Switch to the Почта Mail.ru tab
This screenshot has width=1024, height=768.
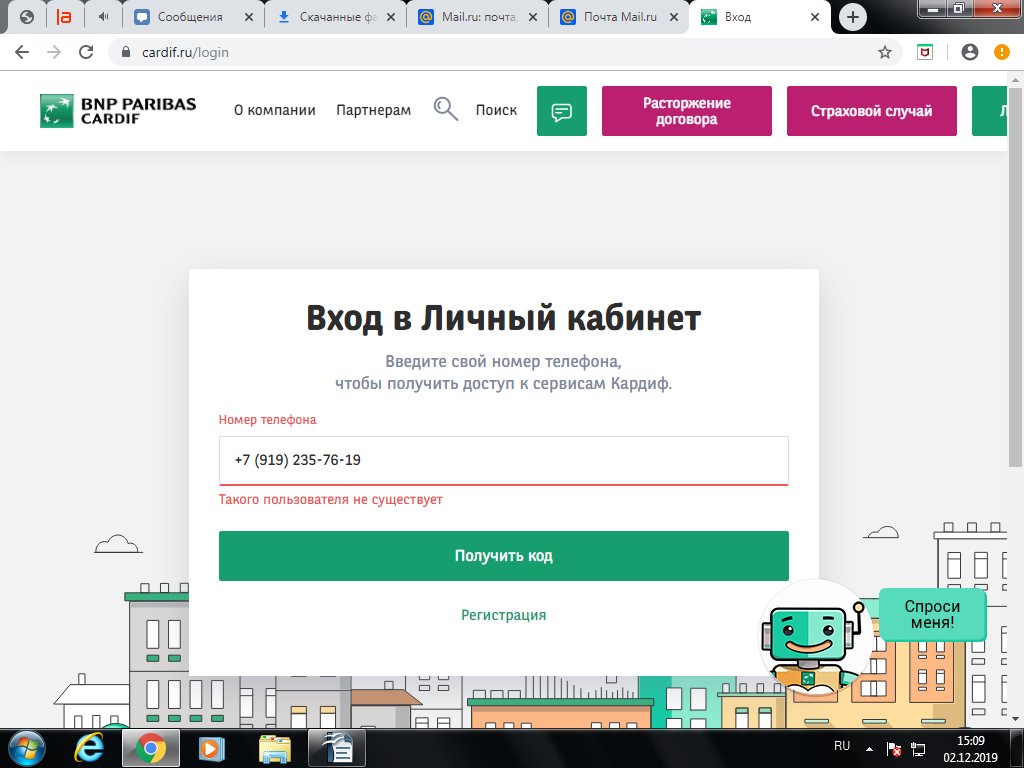[x=619, y=17]
